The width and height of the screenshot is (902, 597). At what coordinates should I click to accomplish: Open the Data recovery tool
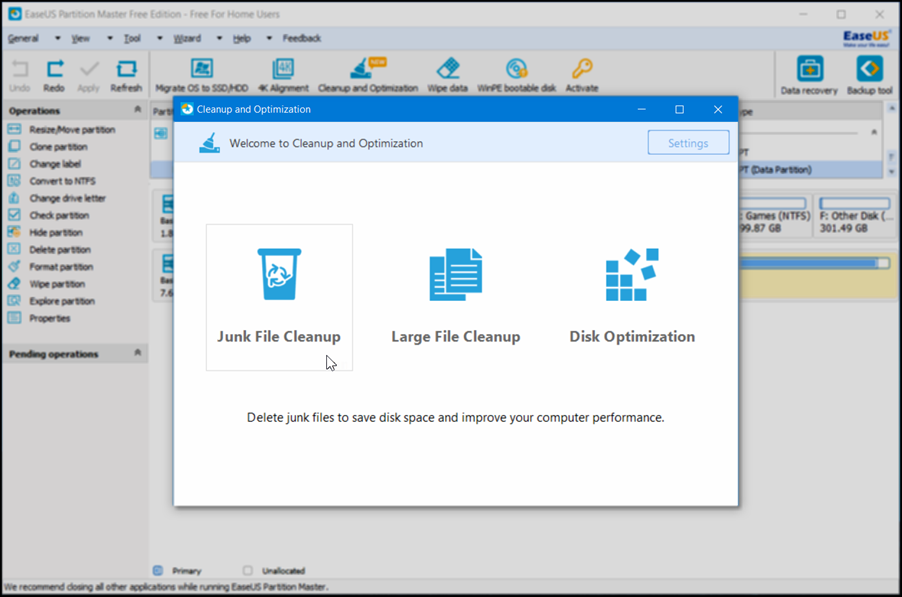[809, 75]
